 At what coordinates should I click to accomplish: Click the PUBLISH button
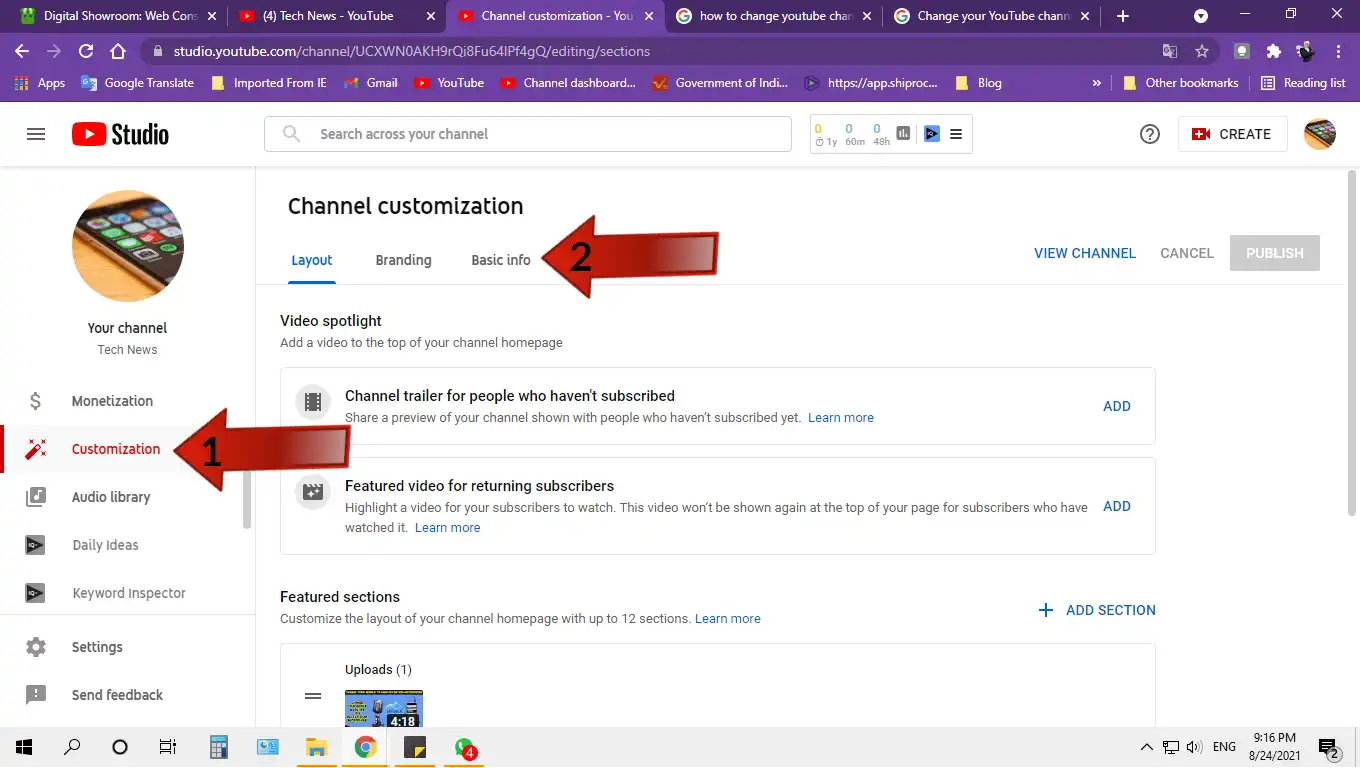click(x=1275, y=253)
